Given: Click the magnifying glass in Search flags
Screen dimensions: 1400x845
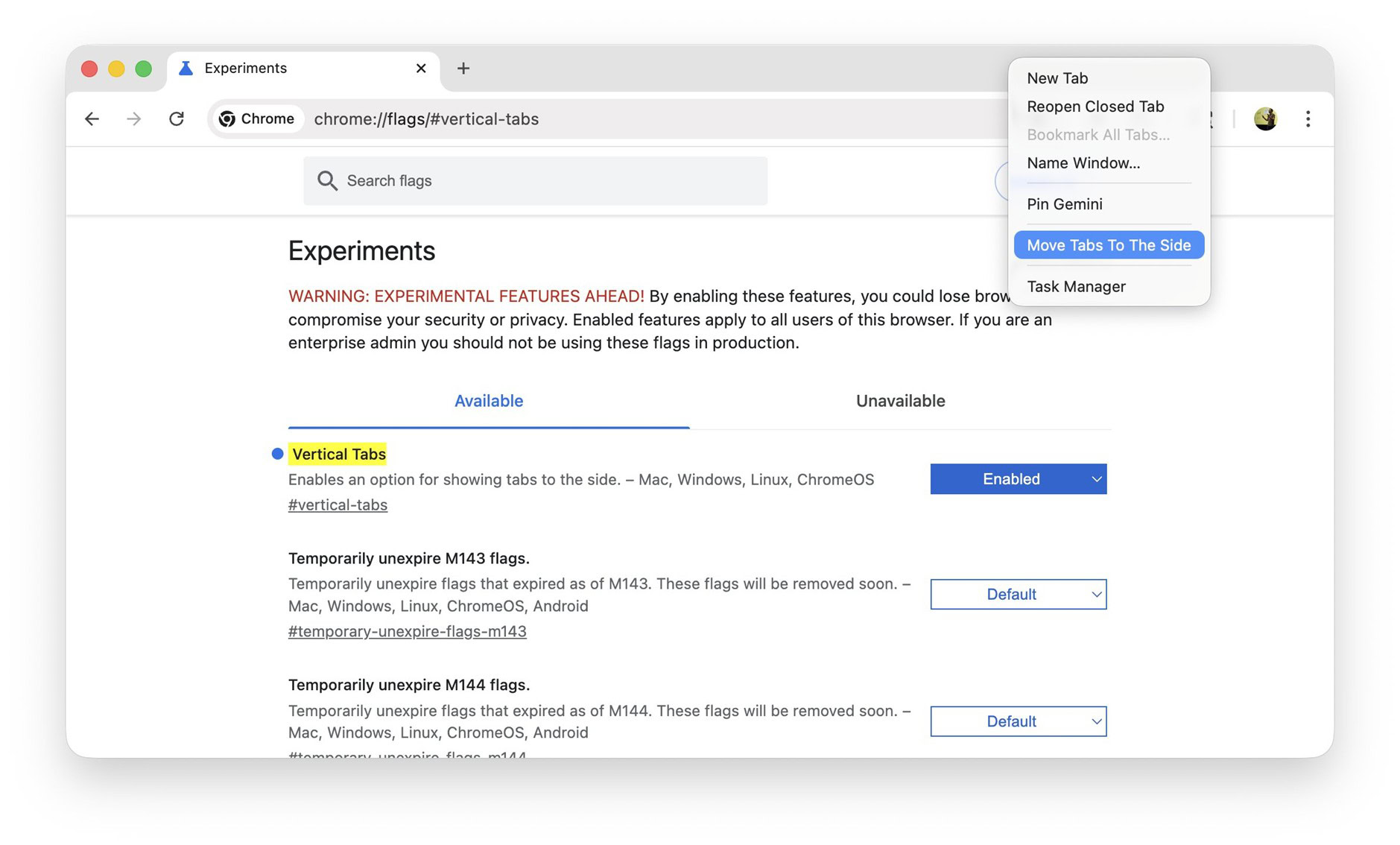Looking at the screenshot, I should [x=327, y=180].
